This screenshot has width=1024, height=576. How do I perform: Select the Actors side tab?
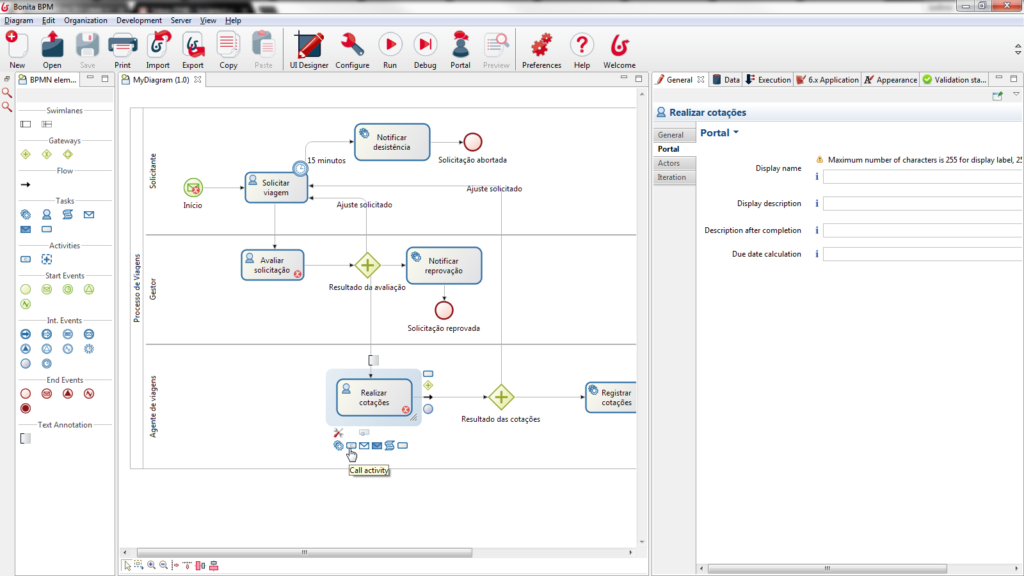[x=669, y=163]
